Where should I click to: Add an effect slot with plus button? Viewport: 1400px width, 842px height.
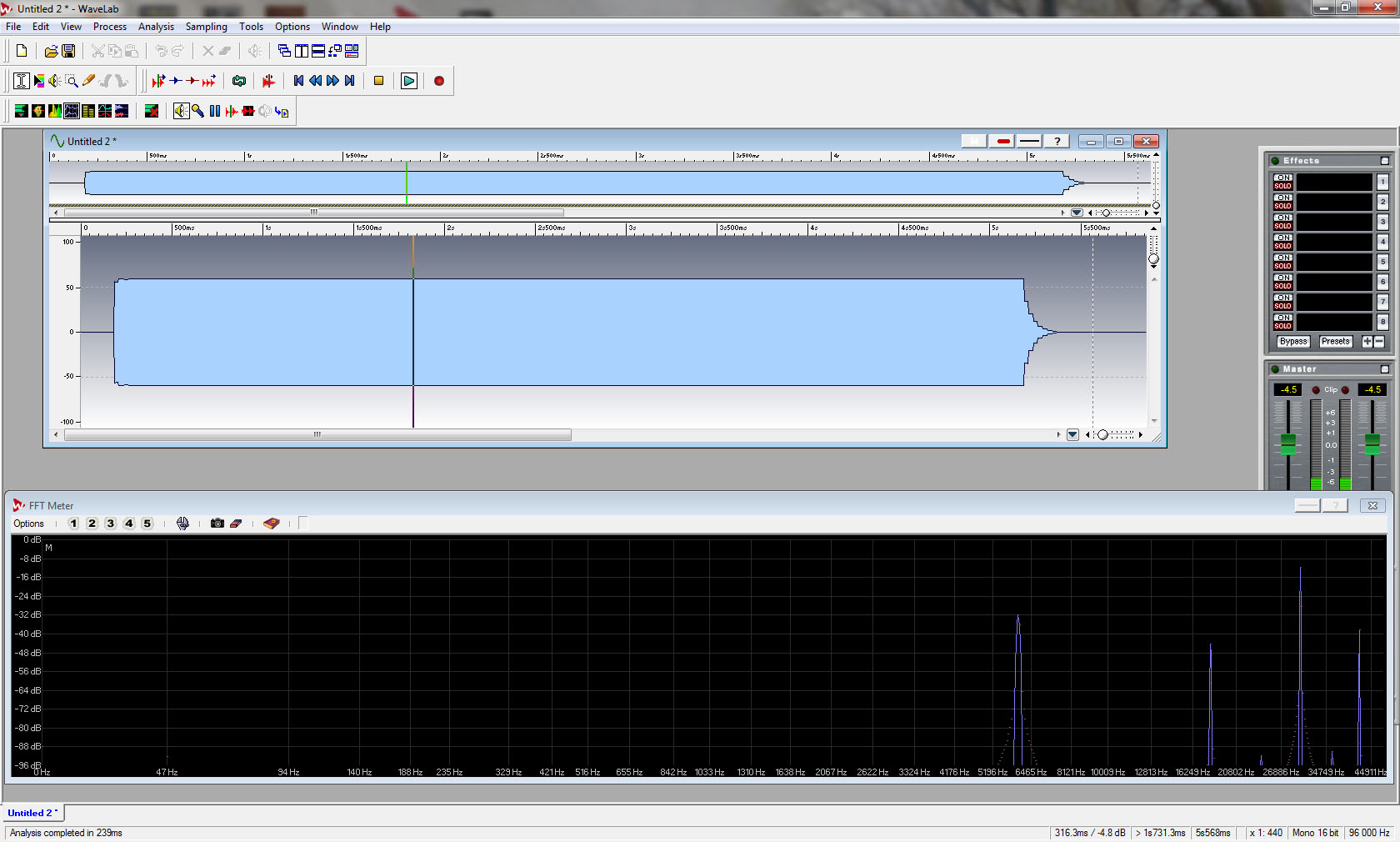1367,342
